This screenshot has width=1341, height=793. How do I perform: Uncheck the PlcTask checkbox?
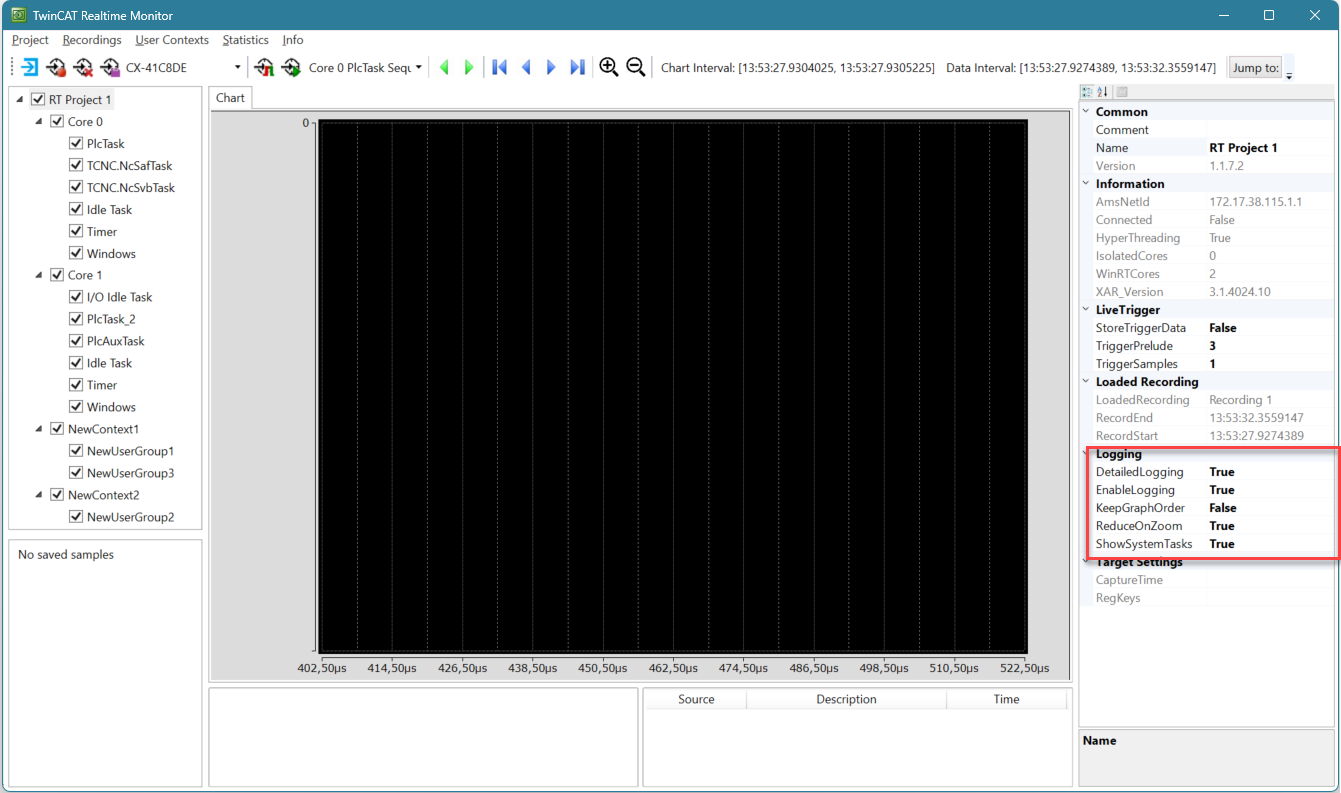[76, 144]
